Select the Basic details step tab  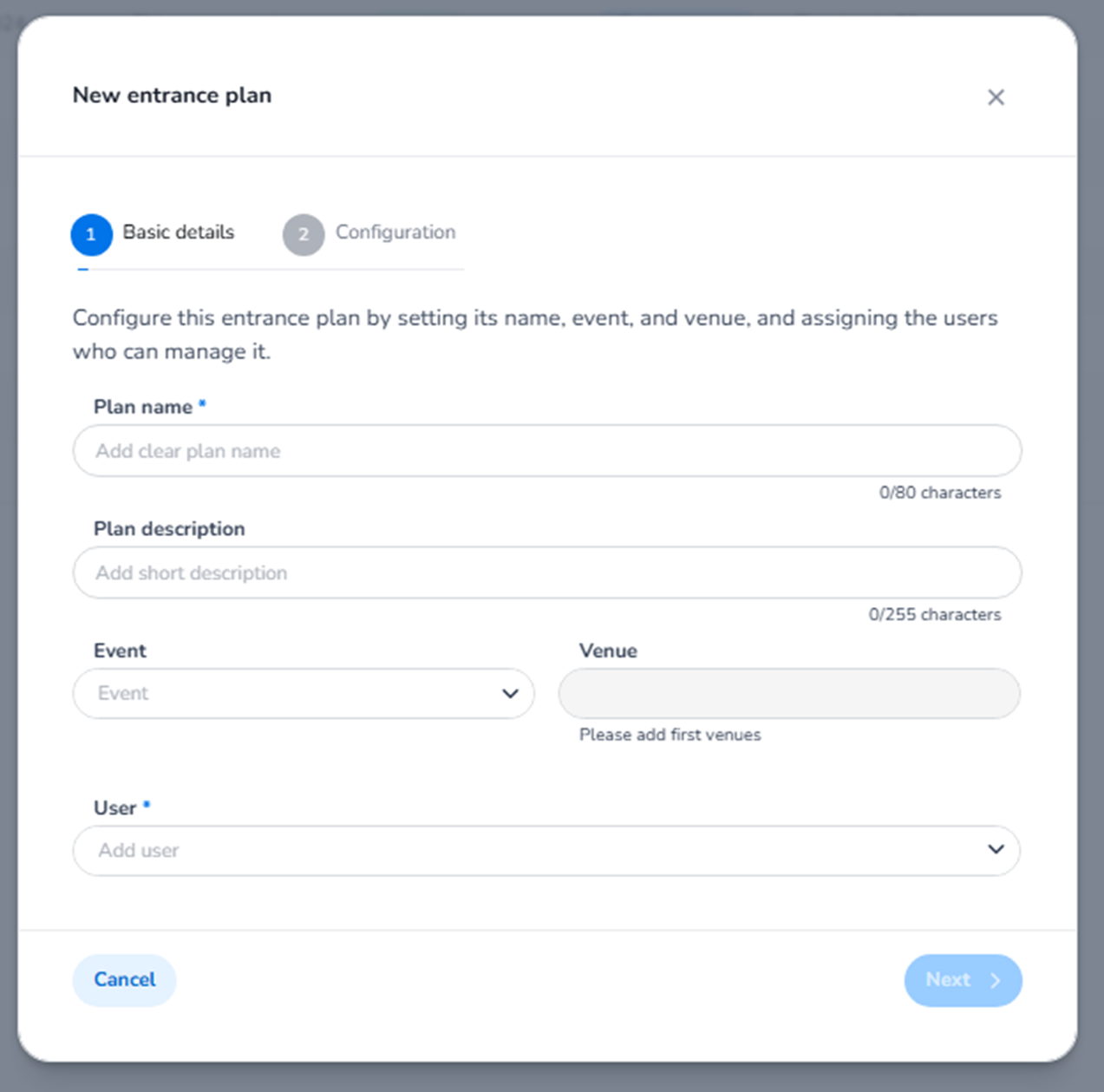179,232
